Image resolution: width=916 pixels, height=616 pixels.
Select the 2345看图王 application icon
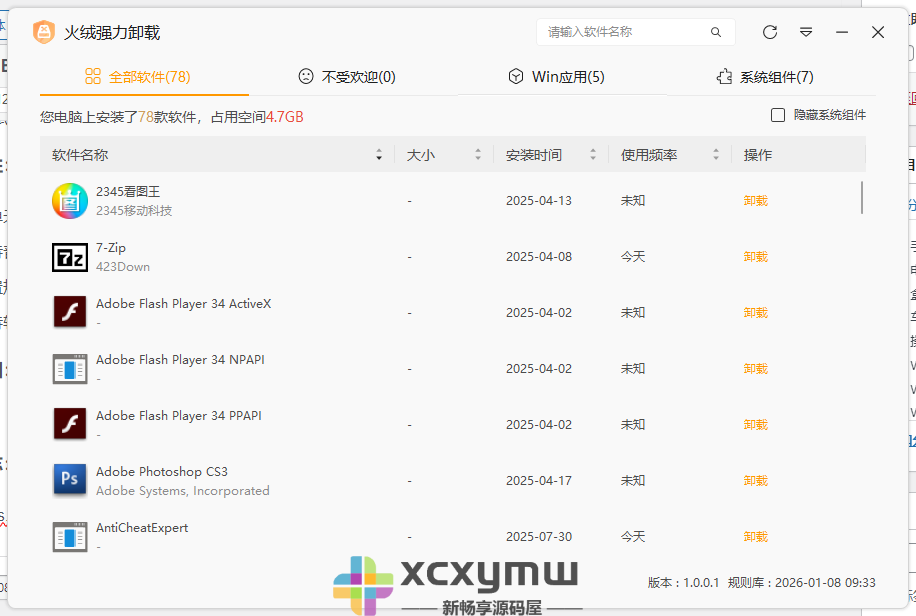69,200
